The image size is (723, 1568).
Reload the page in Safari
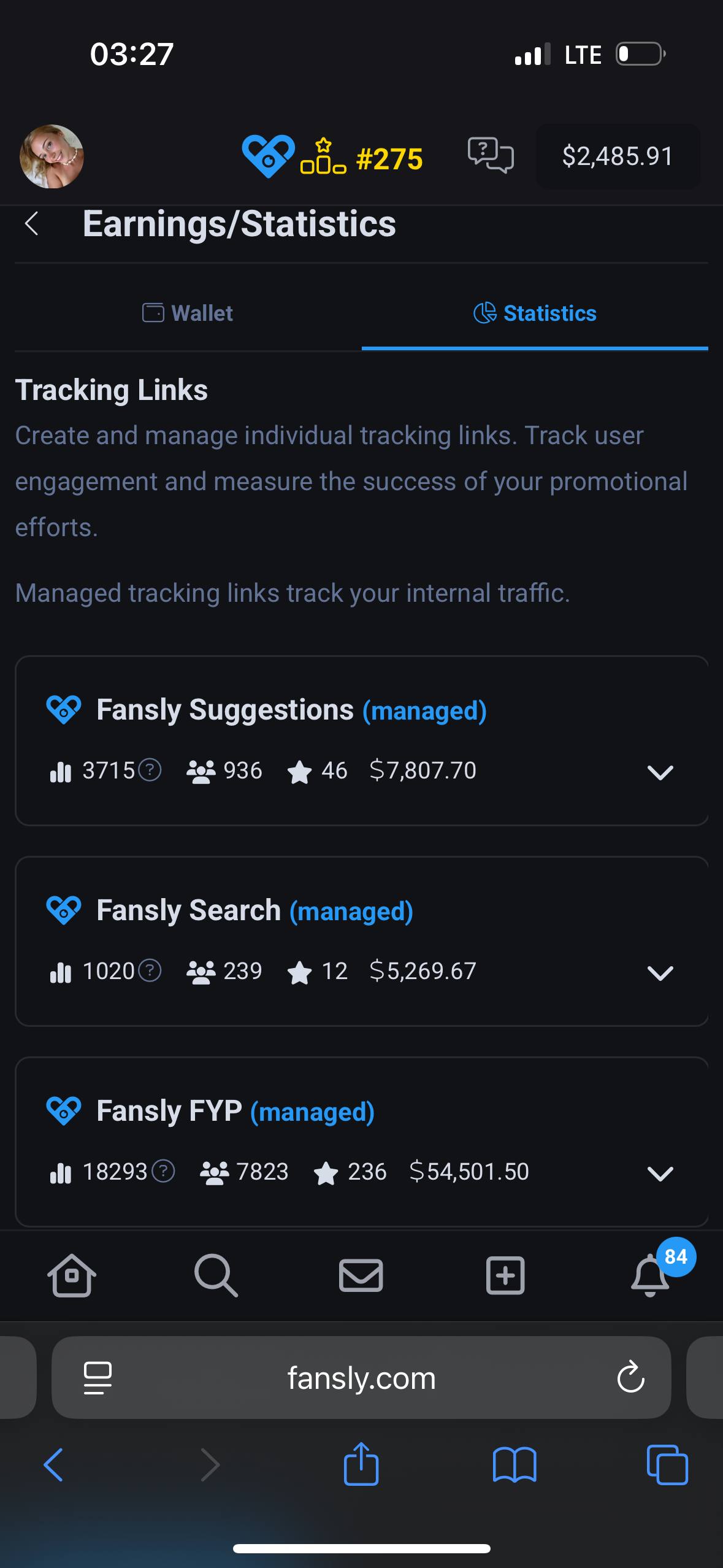pyautogui.click(x=630, y=1377)
